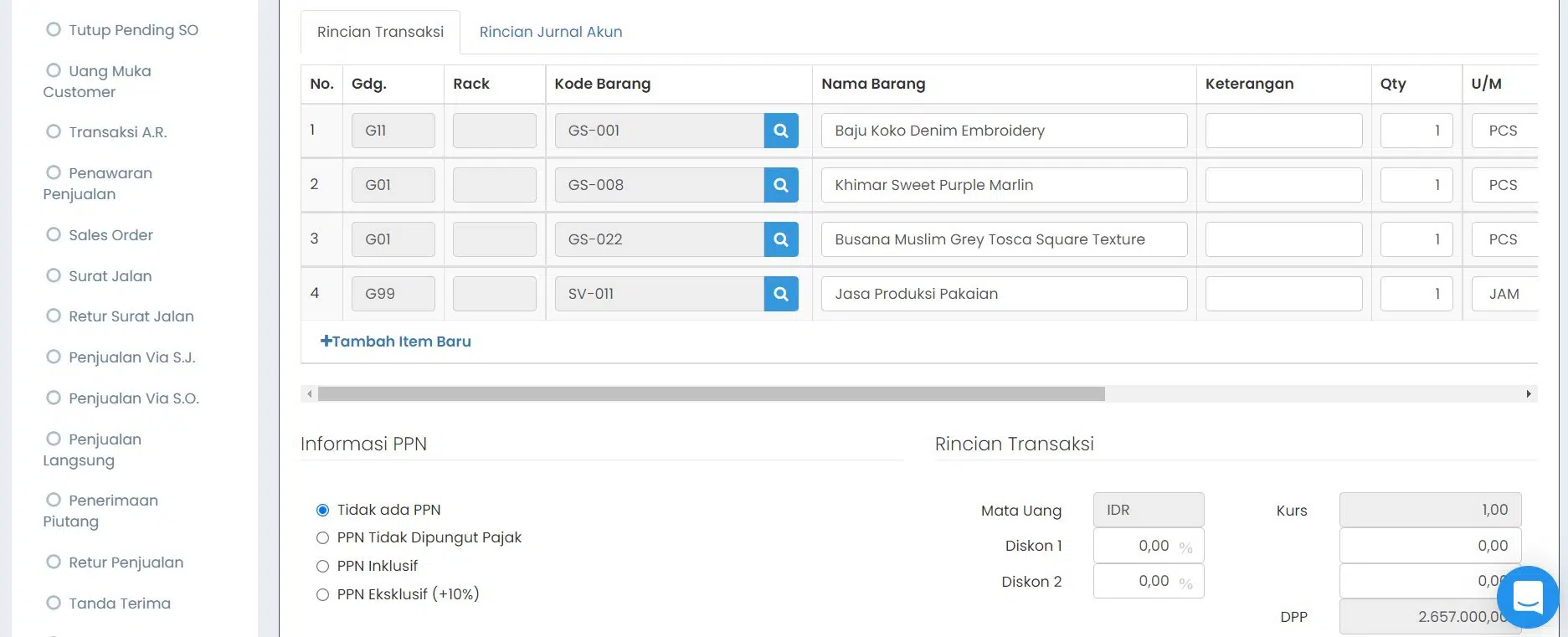
Task: Click Qty field for GS-001 row
Action: pos(1416,131)
